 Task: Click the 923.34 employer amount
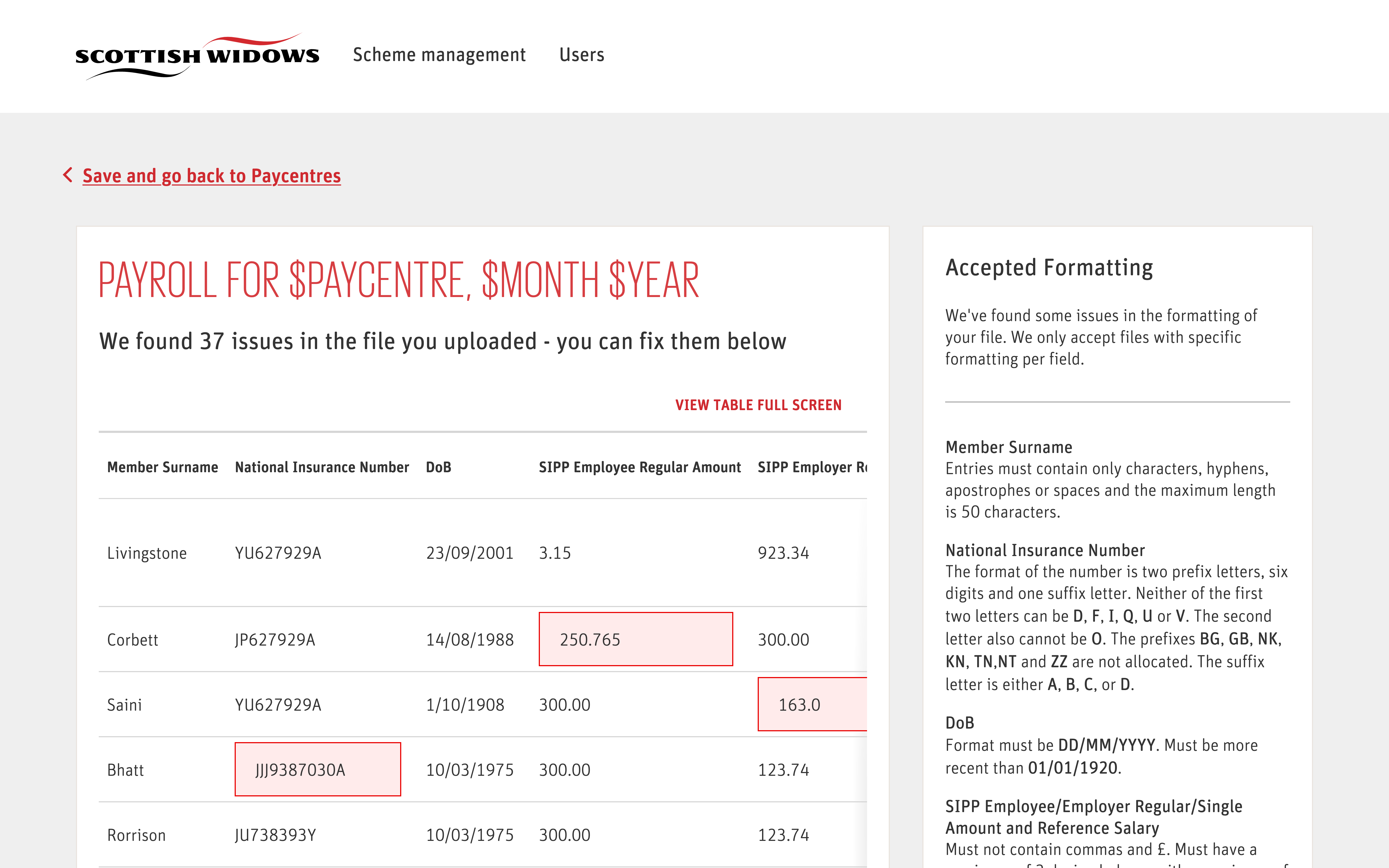click(x=783, y=553)
